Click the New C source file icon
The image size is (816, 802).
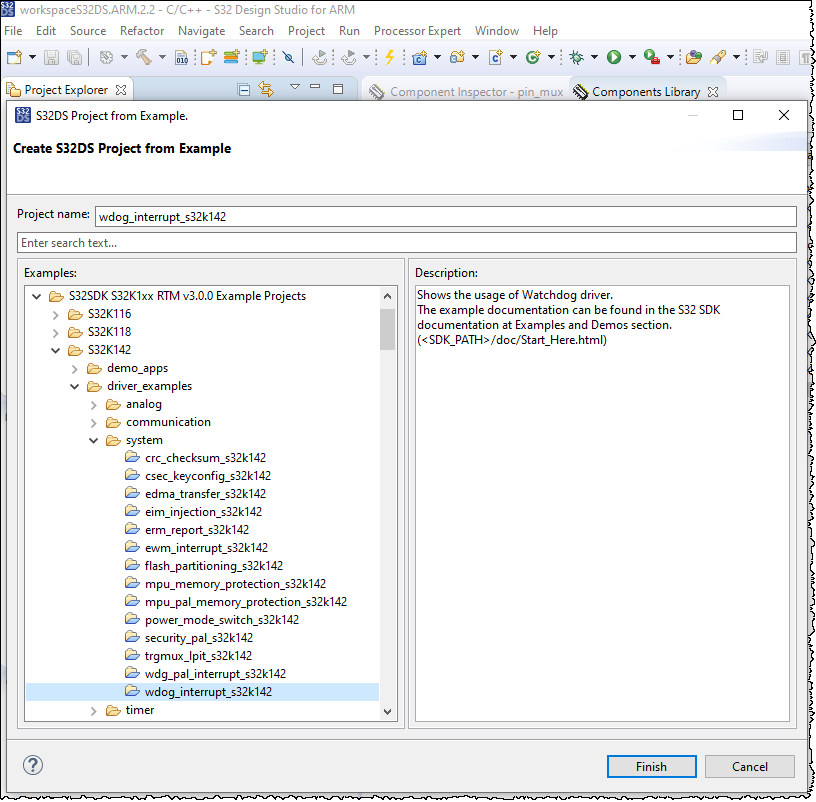495,57
